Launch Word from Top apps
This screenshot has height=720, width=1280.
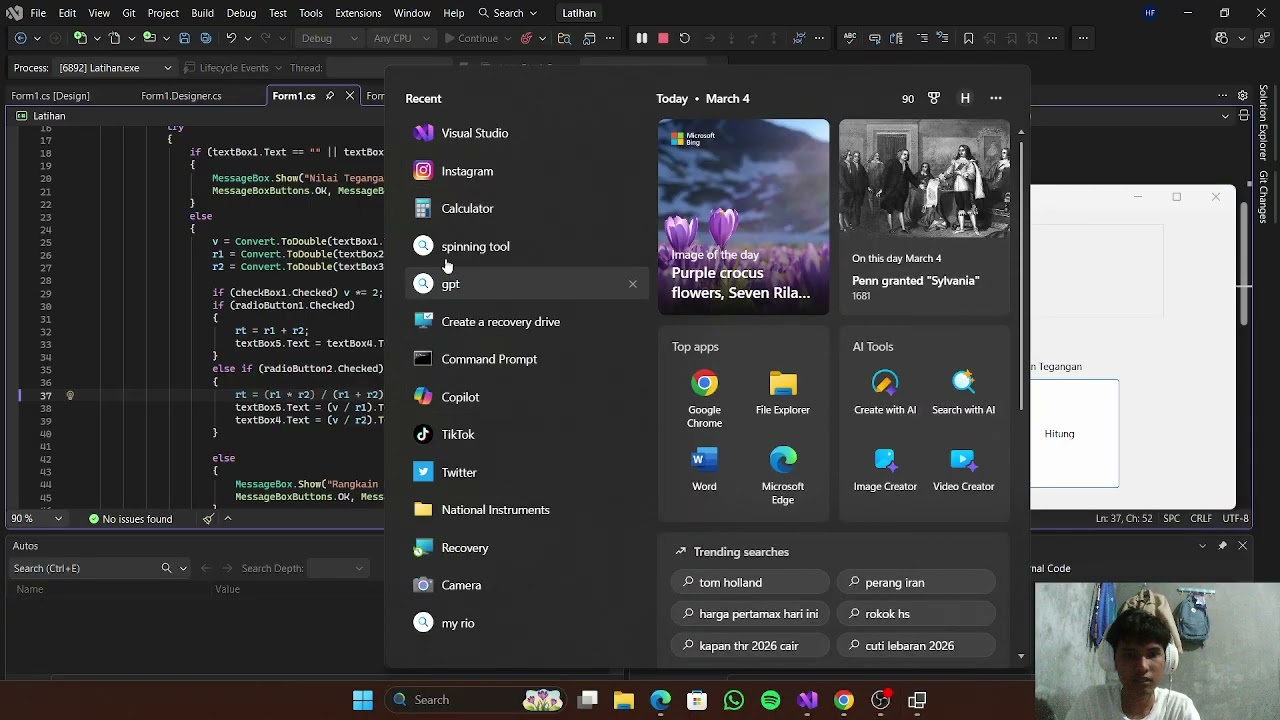coord(704,469)
